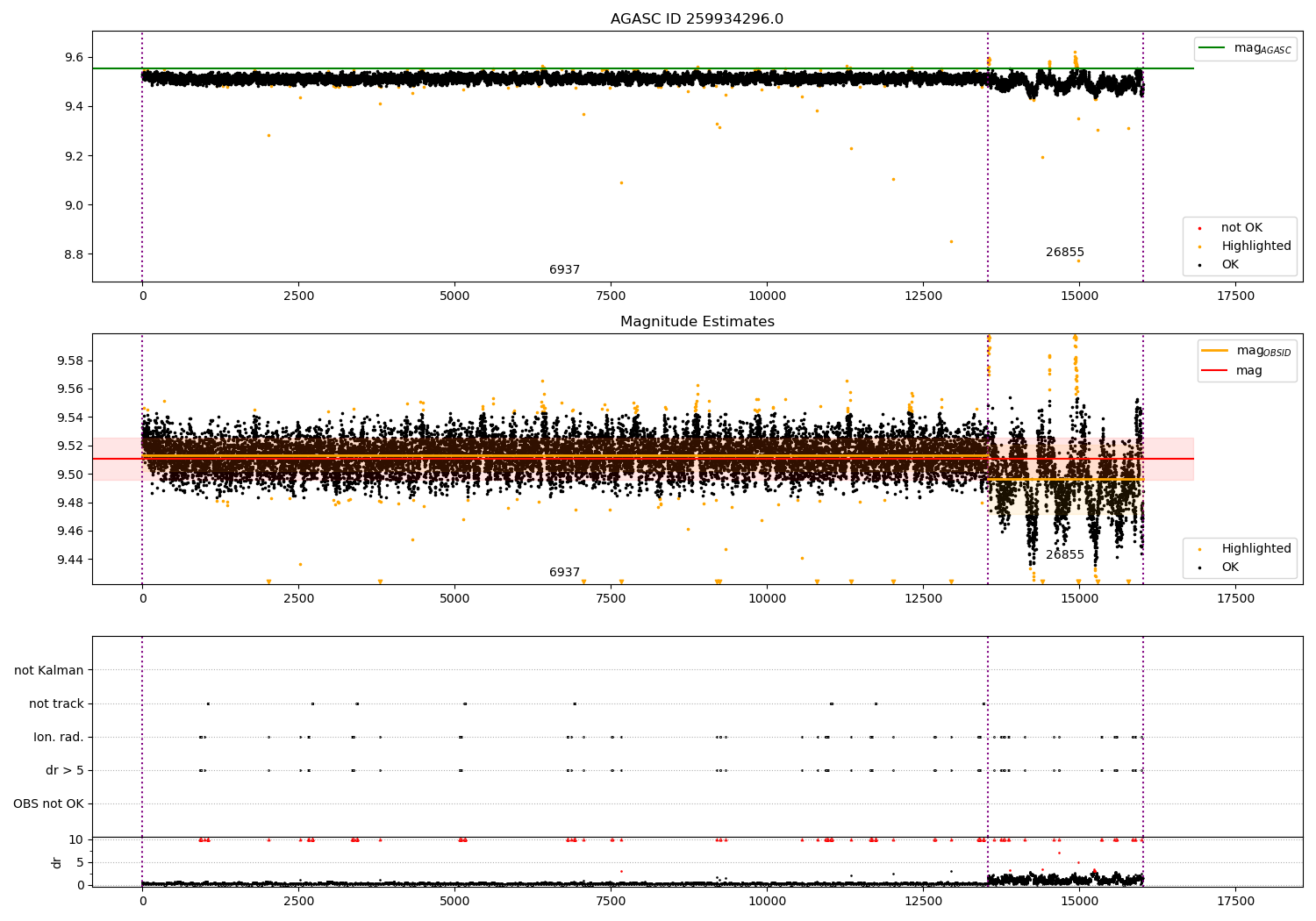Image resolution: width=1316 pixels, height=921 pixels.
Task: Click the "10" tick on the dr axis
Action: click(76, 840)
